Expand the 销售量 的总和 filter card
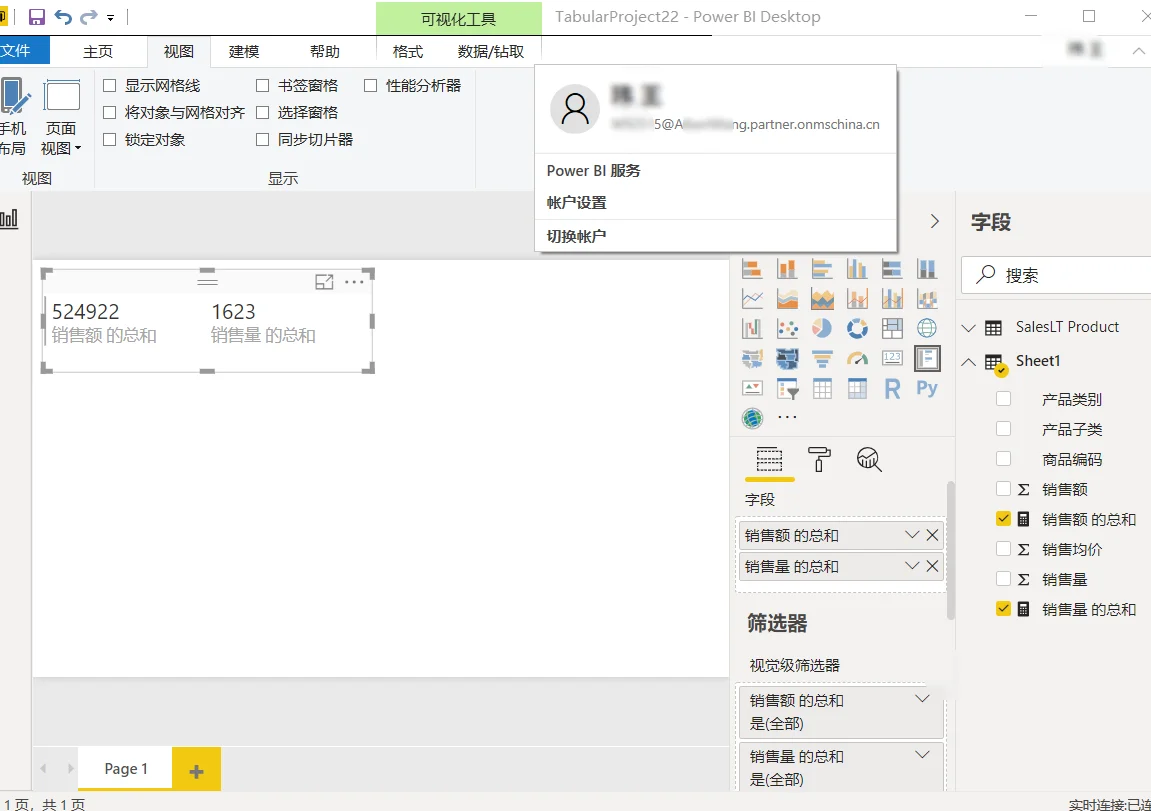Viewport: 1151px width, 811px height. point(923,754)
